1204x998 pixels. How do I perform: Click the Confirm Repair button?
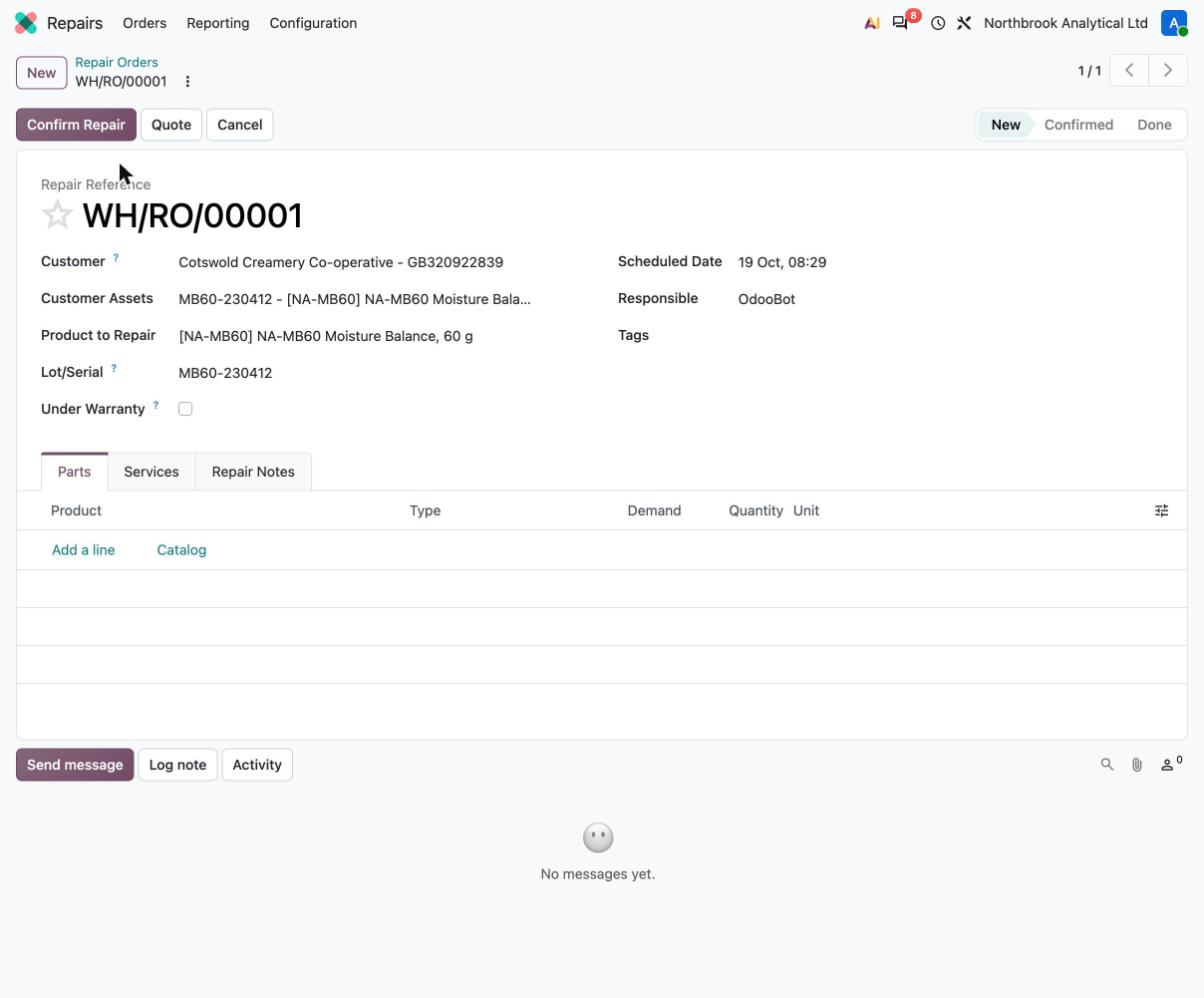coord(76,125)
